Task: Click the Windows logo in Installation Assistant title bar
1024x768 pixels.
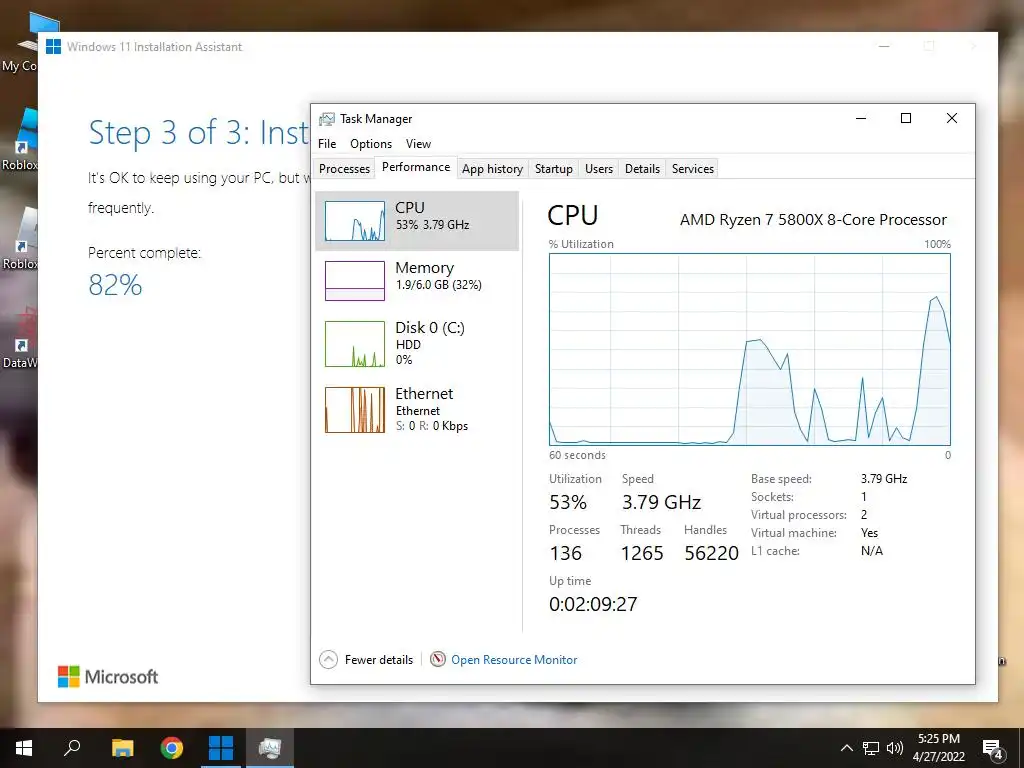Action: pos(54,46)
